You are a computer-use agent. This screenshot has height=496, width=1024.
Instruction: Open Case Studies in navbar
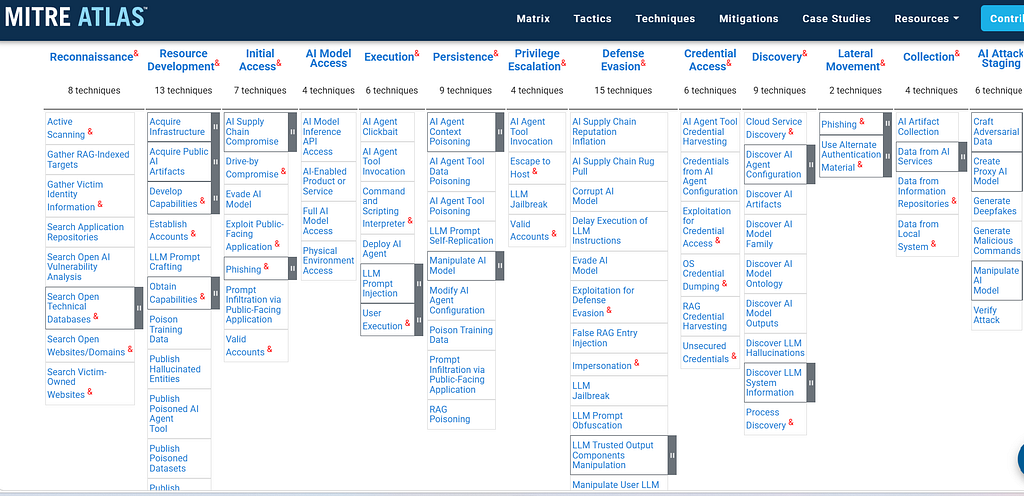(x=837, y=18)
